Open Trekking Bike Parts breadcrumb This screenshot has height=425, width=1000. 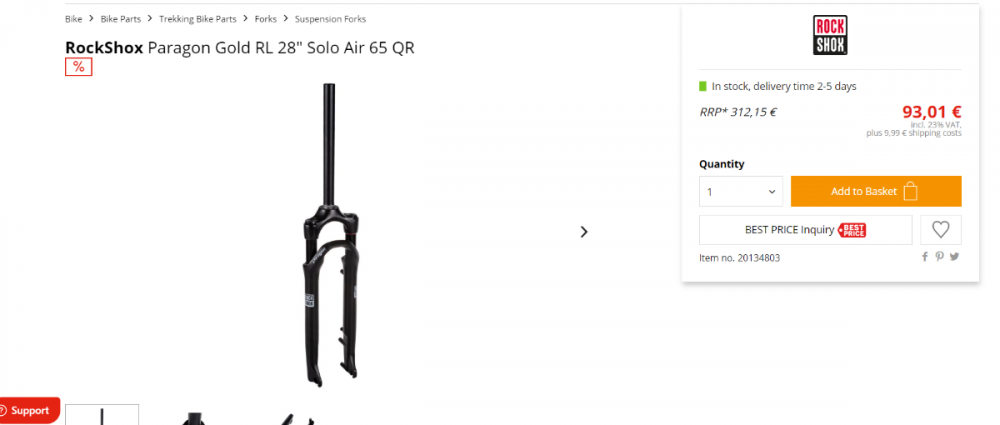(x=198, y=19)
